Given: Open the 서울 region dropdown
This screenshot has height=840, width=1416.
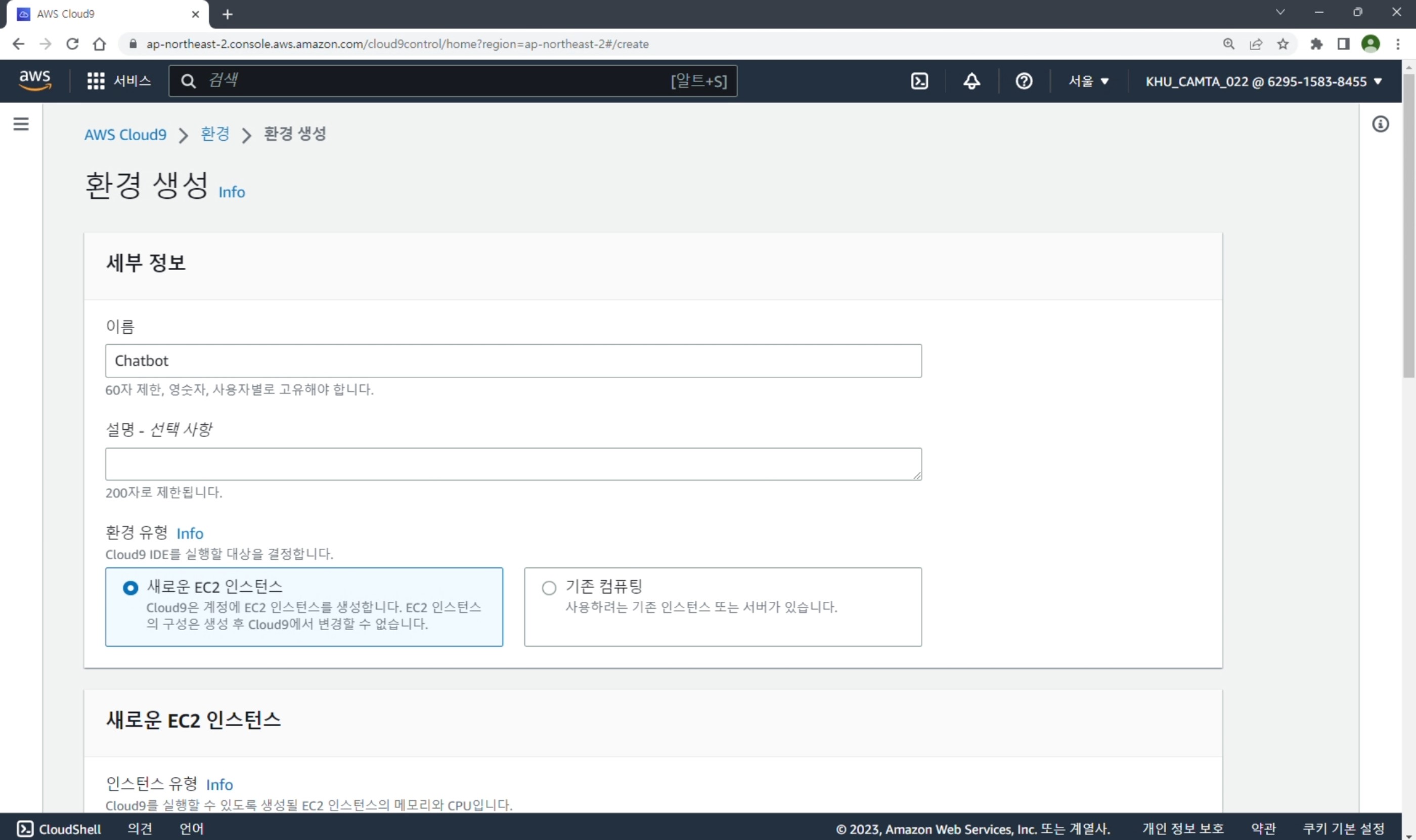Looking at the screenshot, I should (x=1088, y=81).
